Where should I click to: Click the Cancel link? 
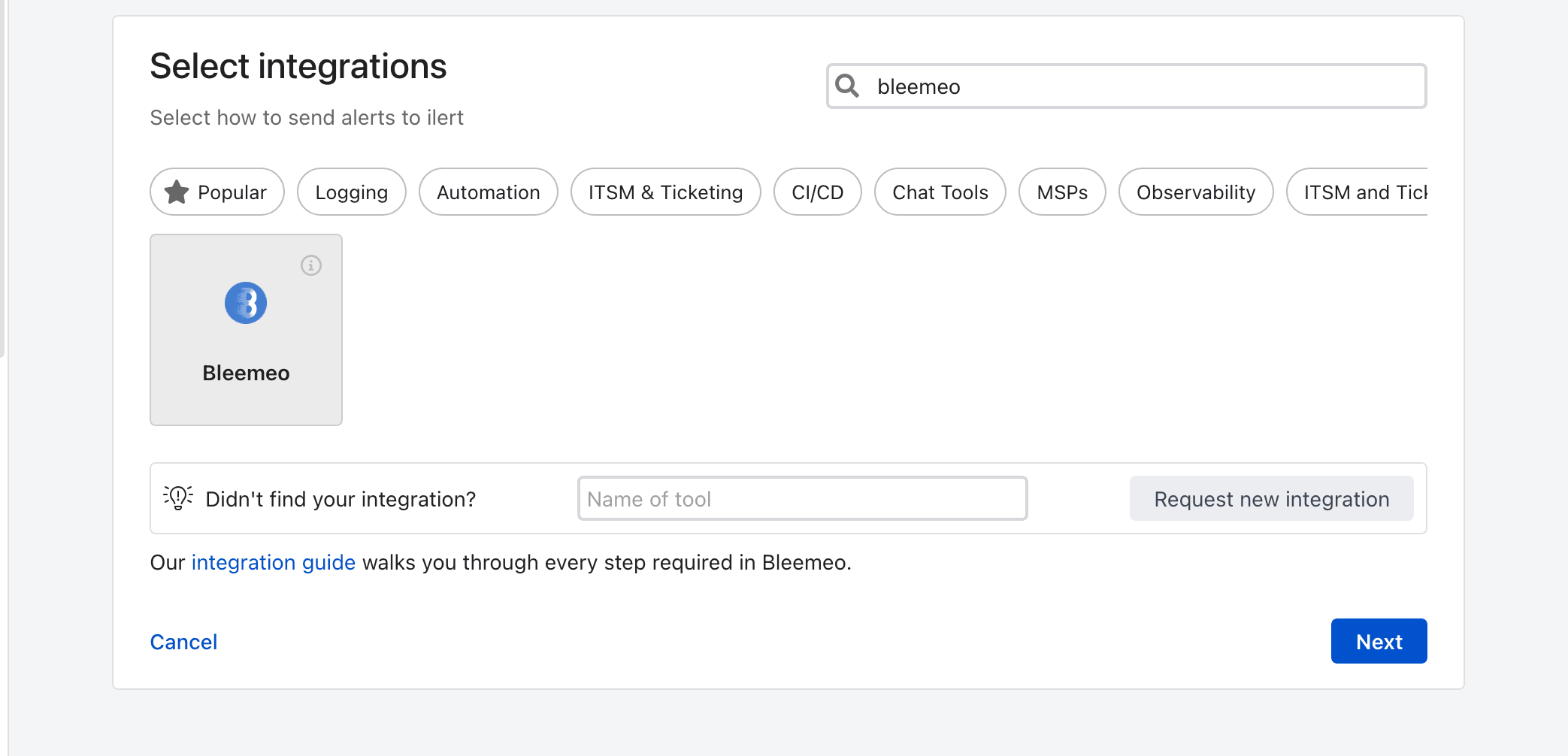tap(183, 642)
